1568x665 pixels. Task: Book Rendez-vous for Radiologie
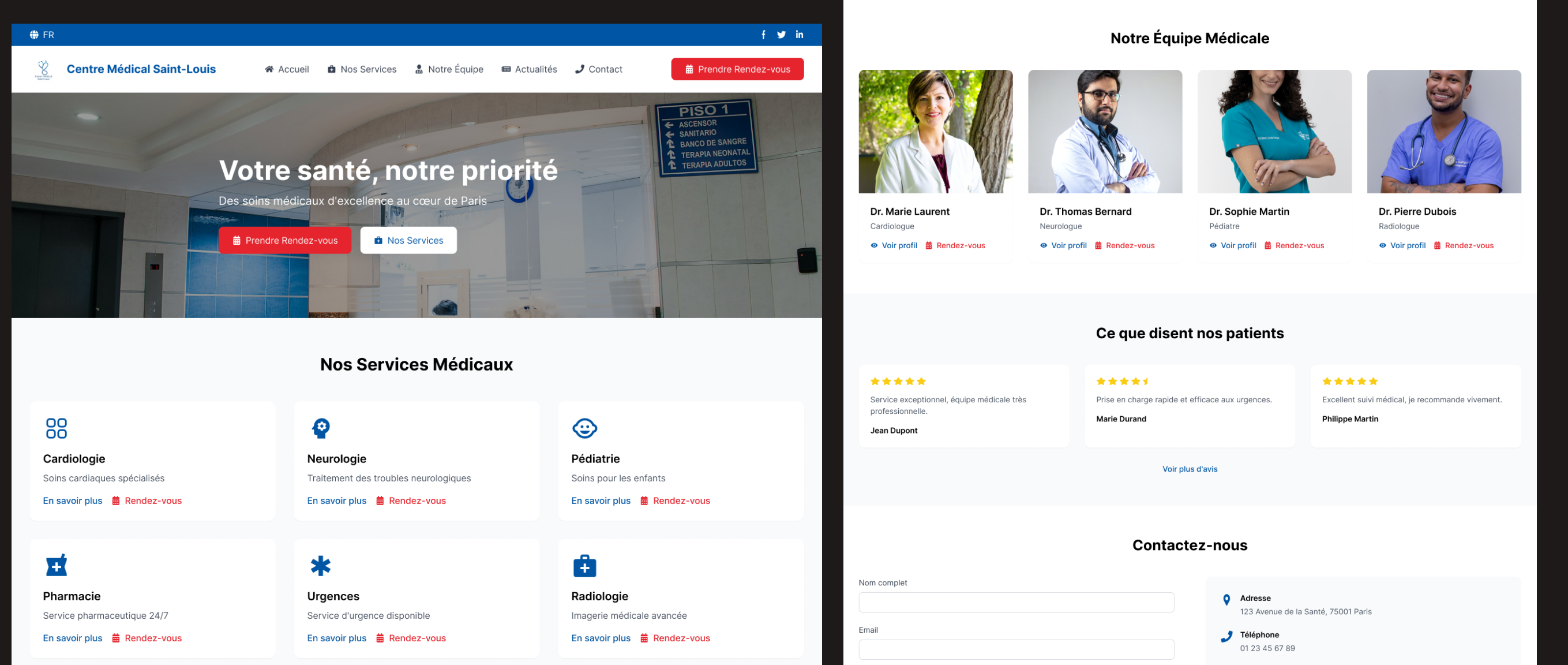click(x=675, y=638)
